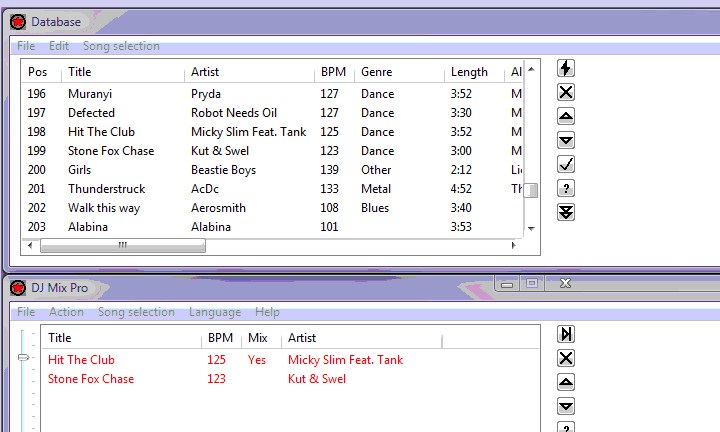This screenshot has height=432, width=720.
Task: Select Stone Fox Chase in DJ Mix playlist
Action: (x=91, y=379)
